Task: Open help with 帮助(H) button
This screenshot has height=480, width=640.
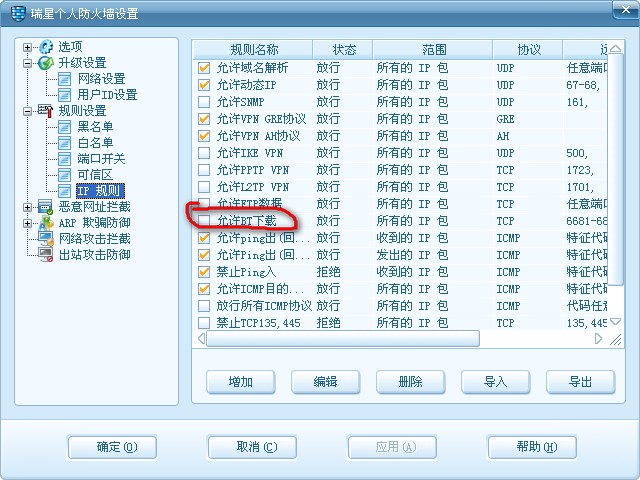Action: 532,447
